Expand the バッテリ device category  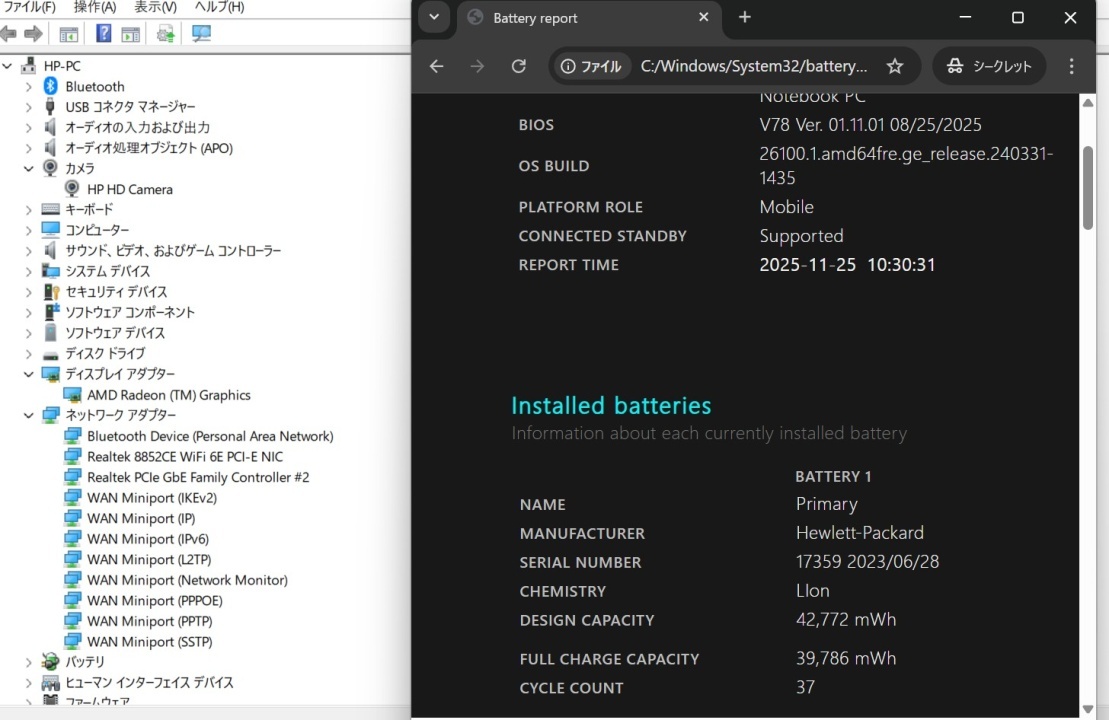pyautogui.click(x=29, y=662)
